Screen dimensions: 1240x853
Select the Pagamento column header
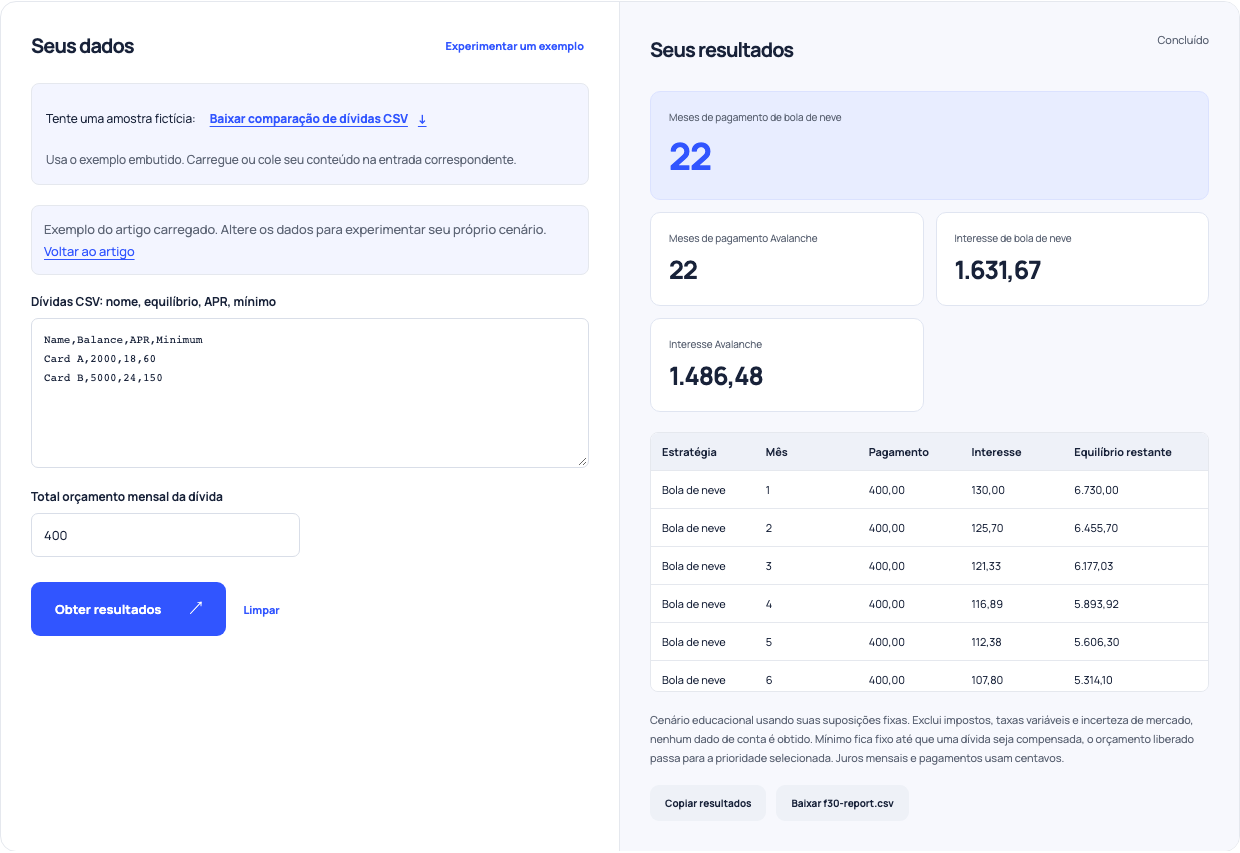point(898,452)
